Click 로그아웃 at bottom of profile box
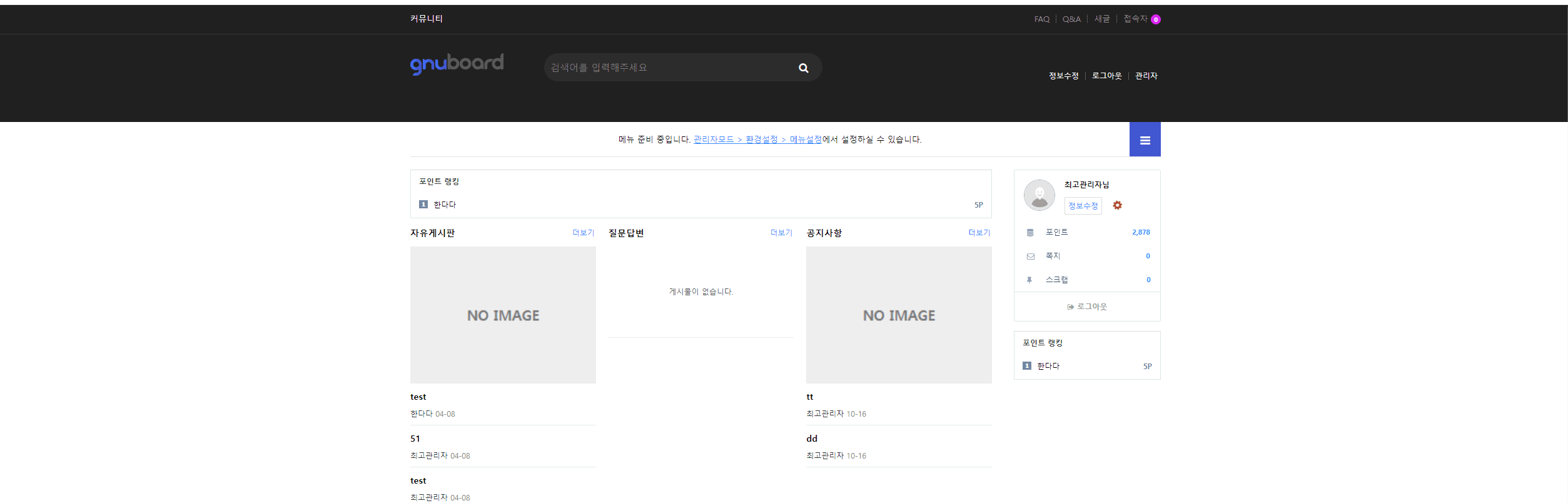This screenshot has width=1568, height=503. (1087, 307)
